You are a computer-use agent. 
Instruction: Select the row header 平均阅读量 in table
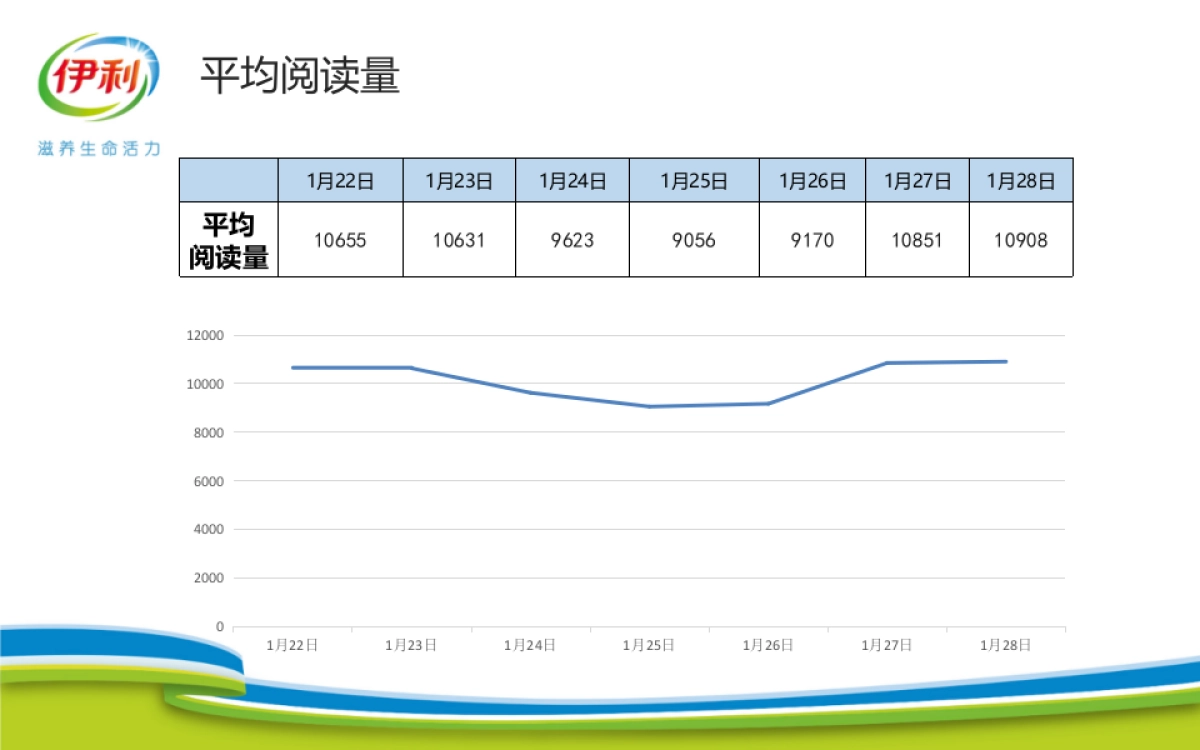tap(228, 238)
